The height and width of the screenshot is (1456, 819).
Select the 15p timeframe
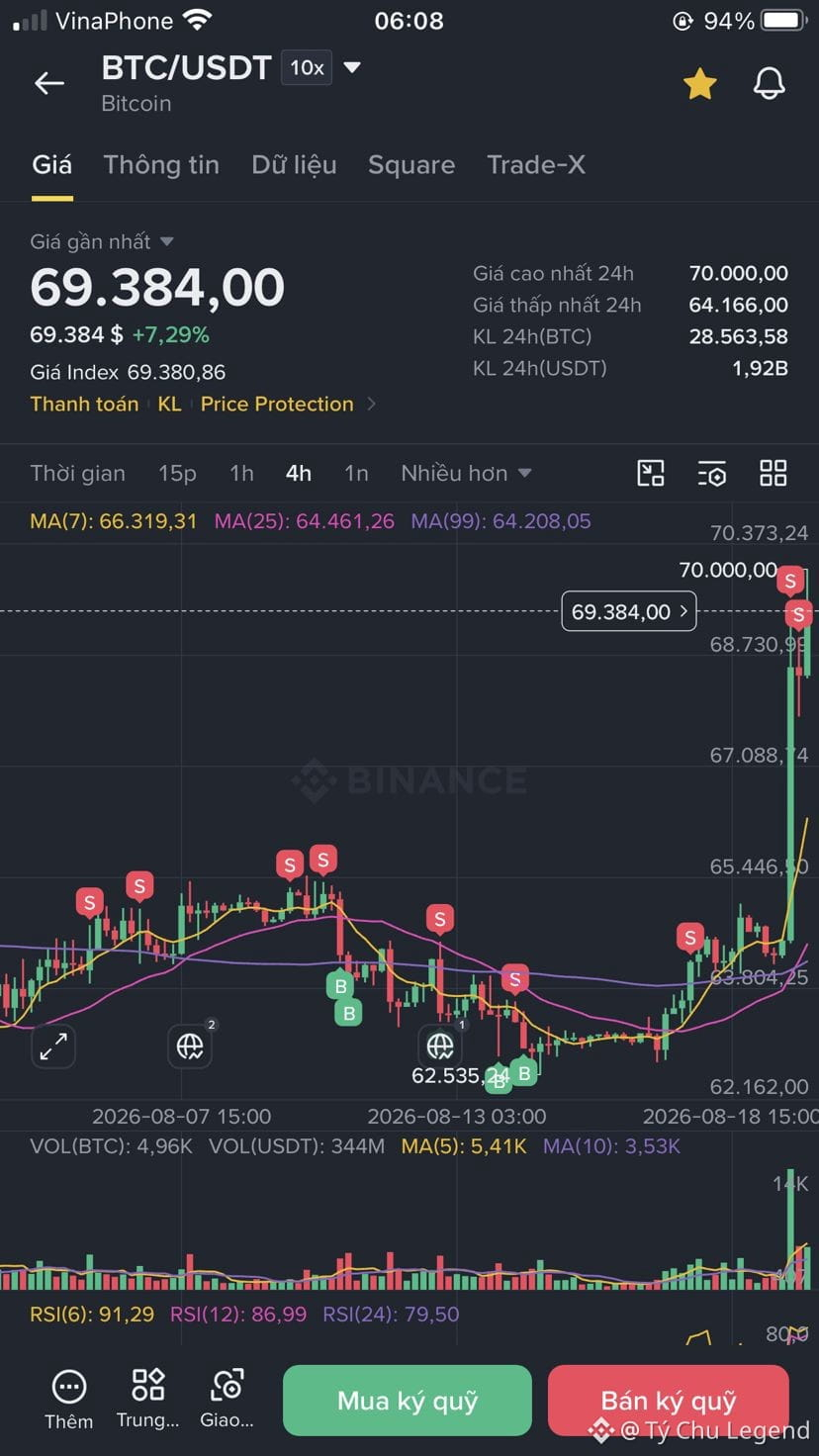click(177, 473)
